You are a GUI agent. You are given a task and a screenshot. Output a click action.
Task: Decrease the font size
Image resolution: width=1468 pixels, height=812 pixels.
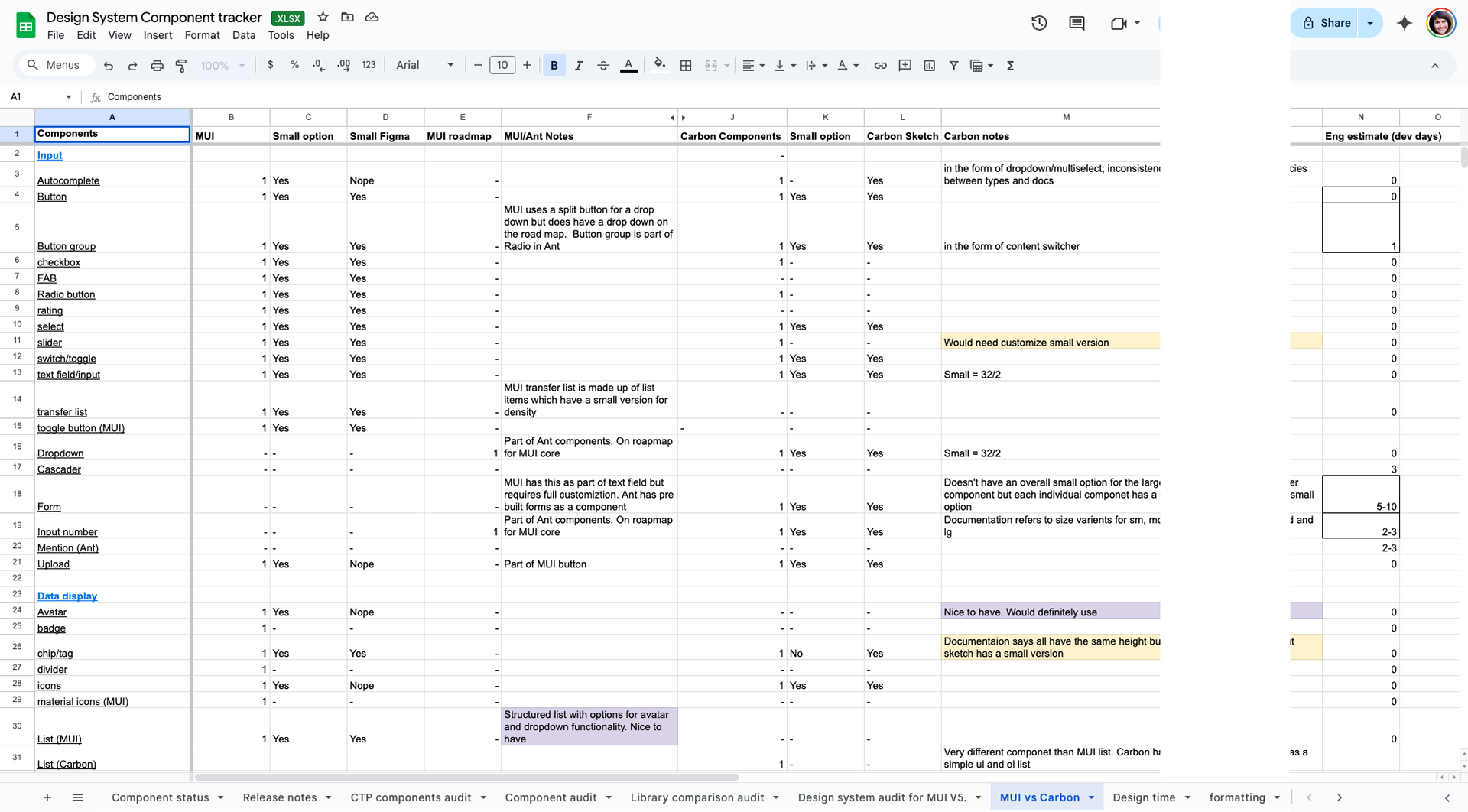click(x=478, y=66)
